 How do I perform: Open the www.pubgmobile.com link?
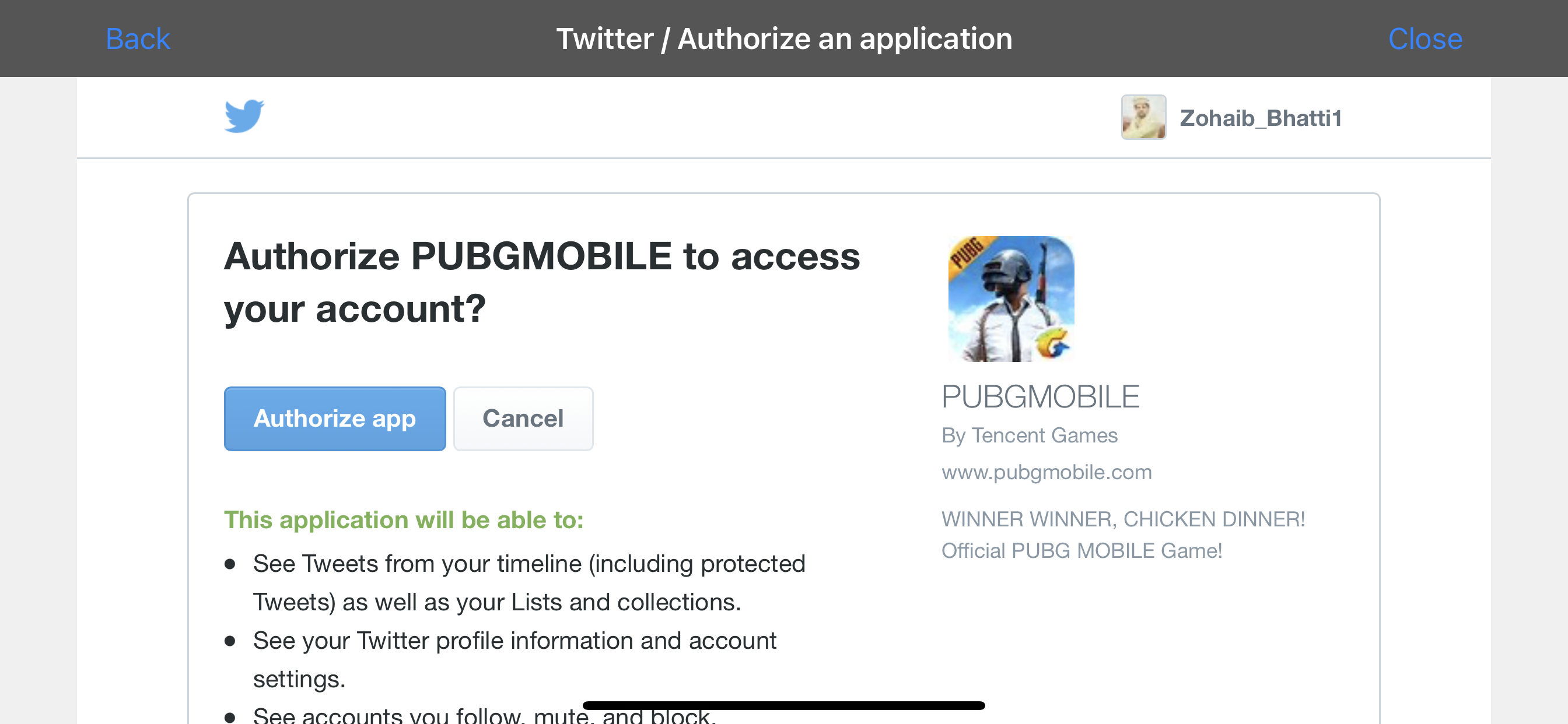tap(1046, 472)
